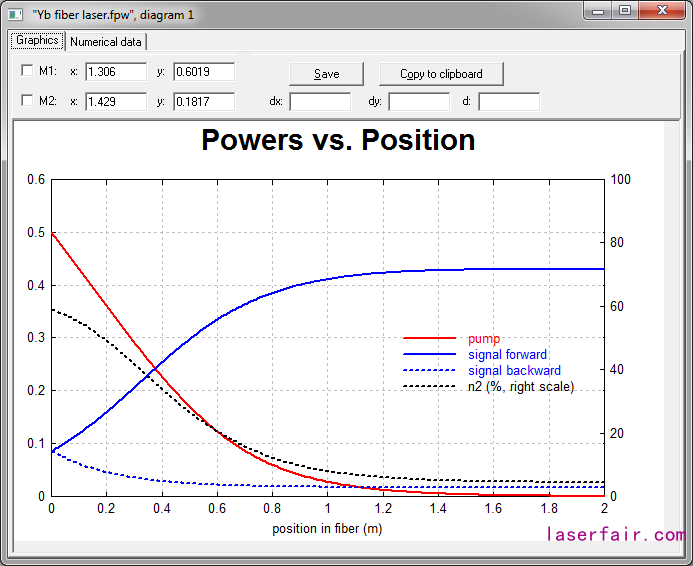Click the M2 x field showing 1.429
The height and width of the screenshot is (566, 693).
click(116, 102)
